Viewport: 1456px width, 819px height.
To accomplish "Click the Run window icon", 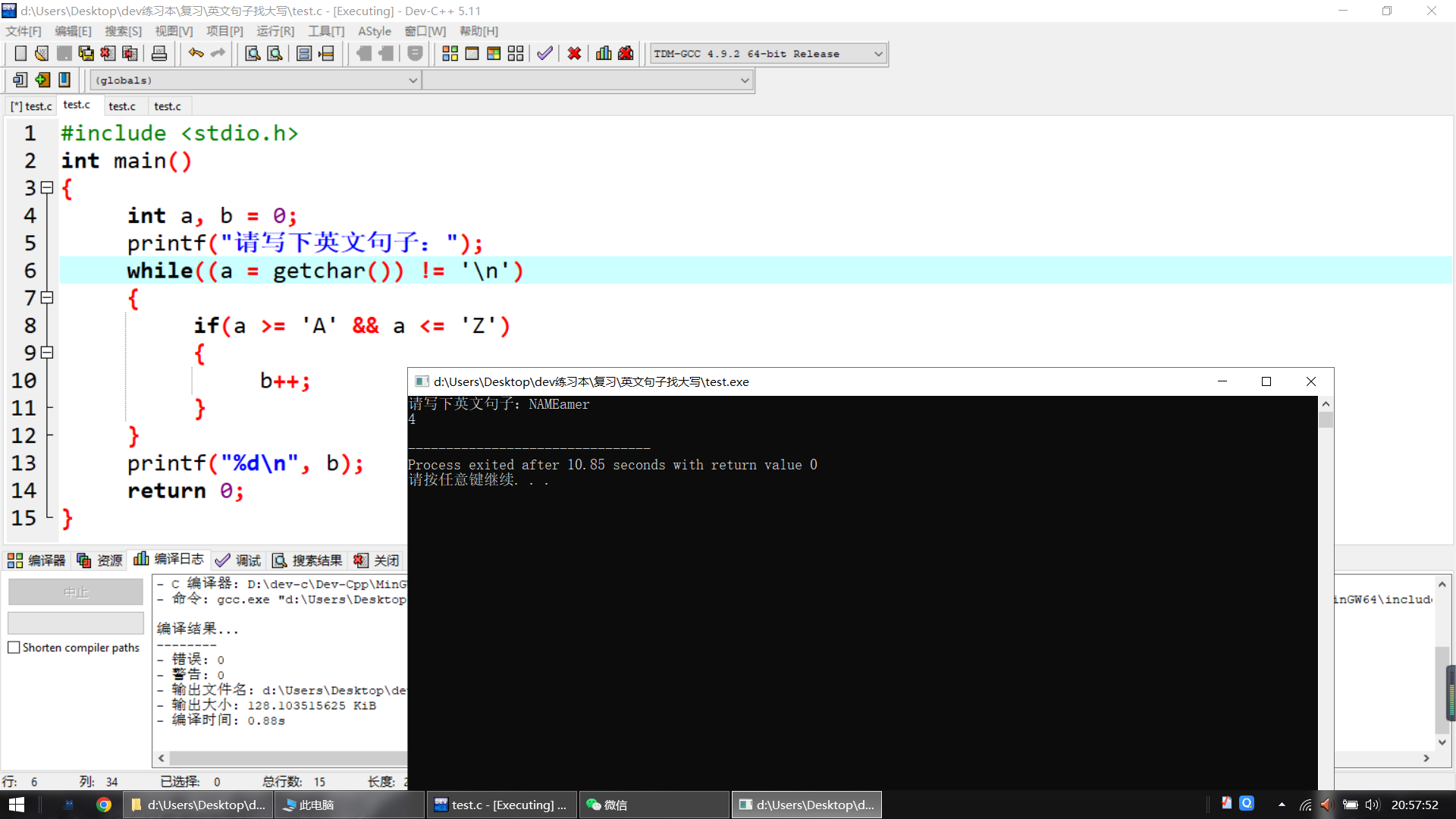I will pyautogui.click(x=472, y=53).
